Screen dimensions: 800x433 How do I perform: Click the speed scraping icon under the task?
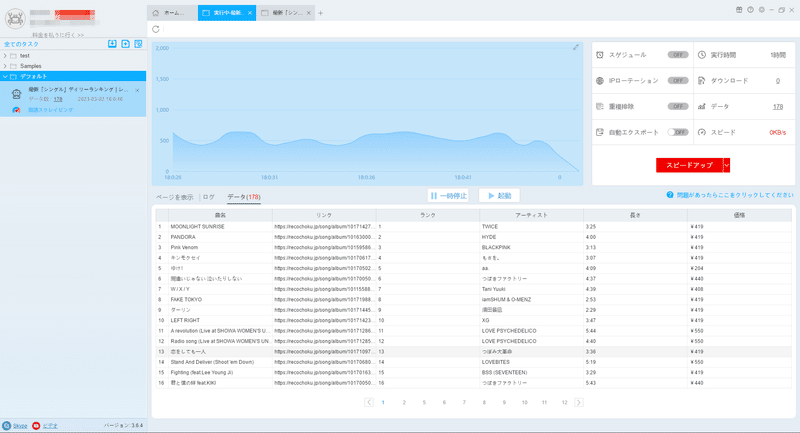click(16, 110)
